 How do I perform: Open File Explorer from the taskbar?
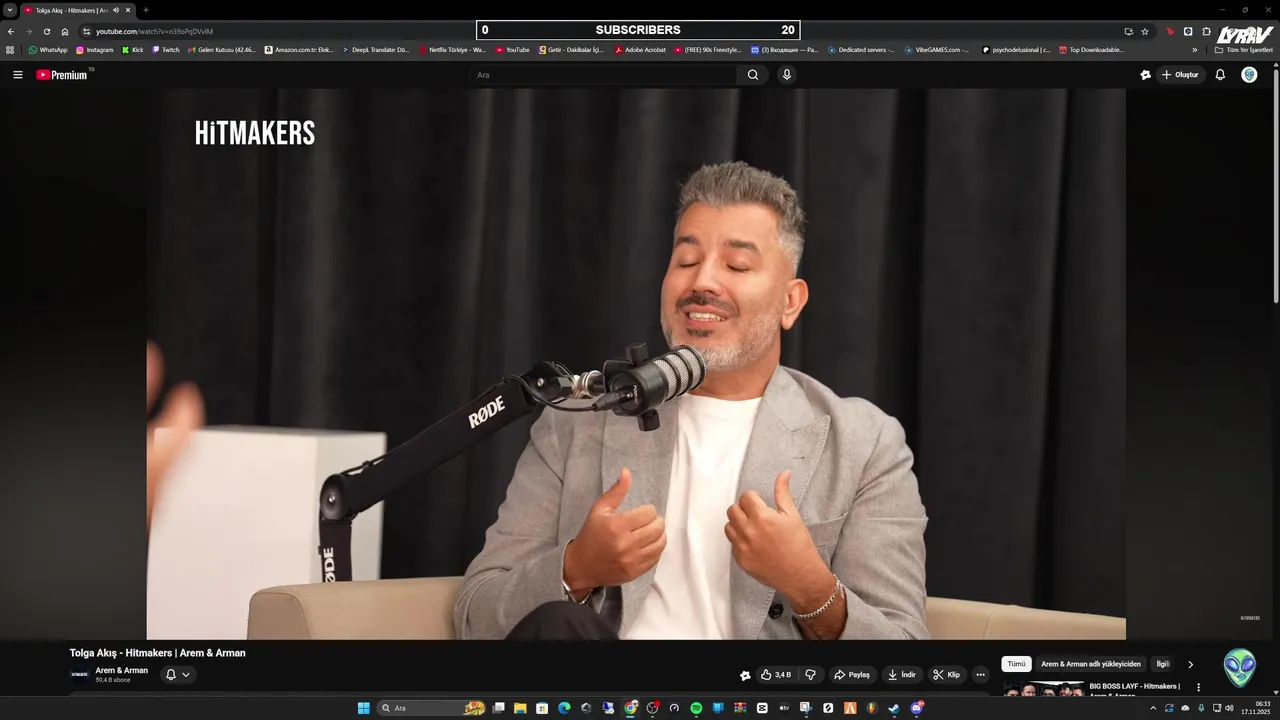(520, 708)
